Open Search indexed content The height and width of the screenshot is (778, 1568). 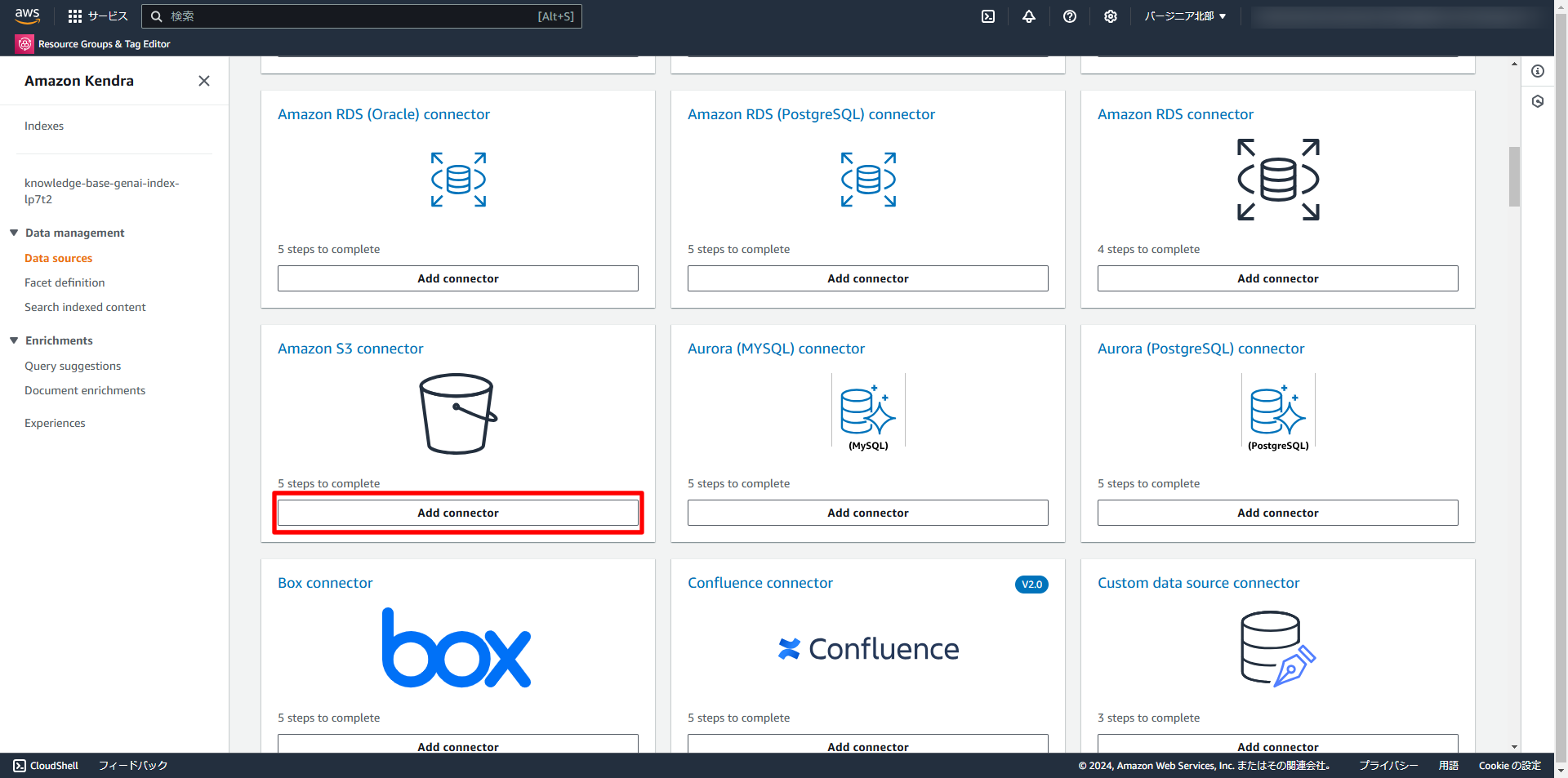[x=85, y=307]
